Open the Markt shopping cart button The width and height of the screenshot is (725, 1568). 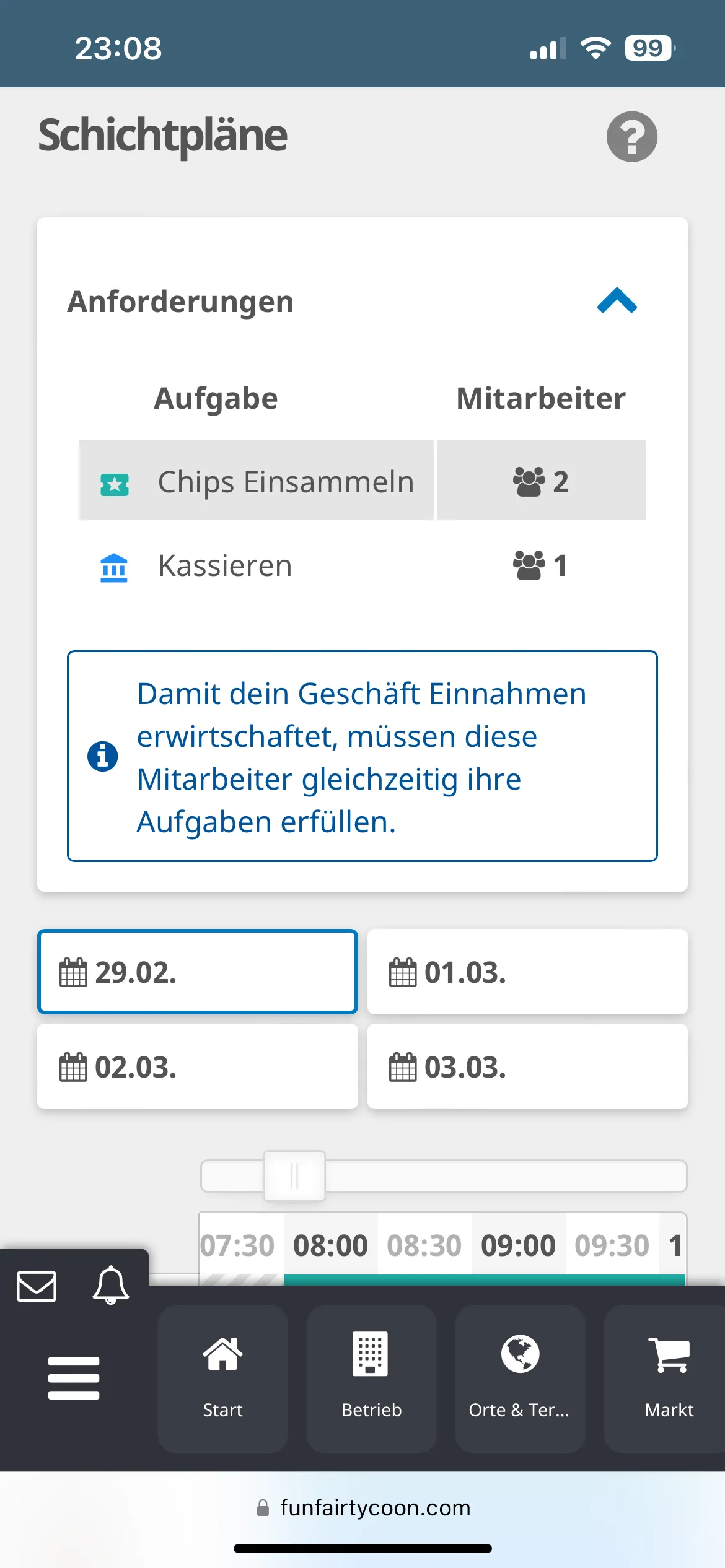[668, 1378]
